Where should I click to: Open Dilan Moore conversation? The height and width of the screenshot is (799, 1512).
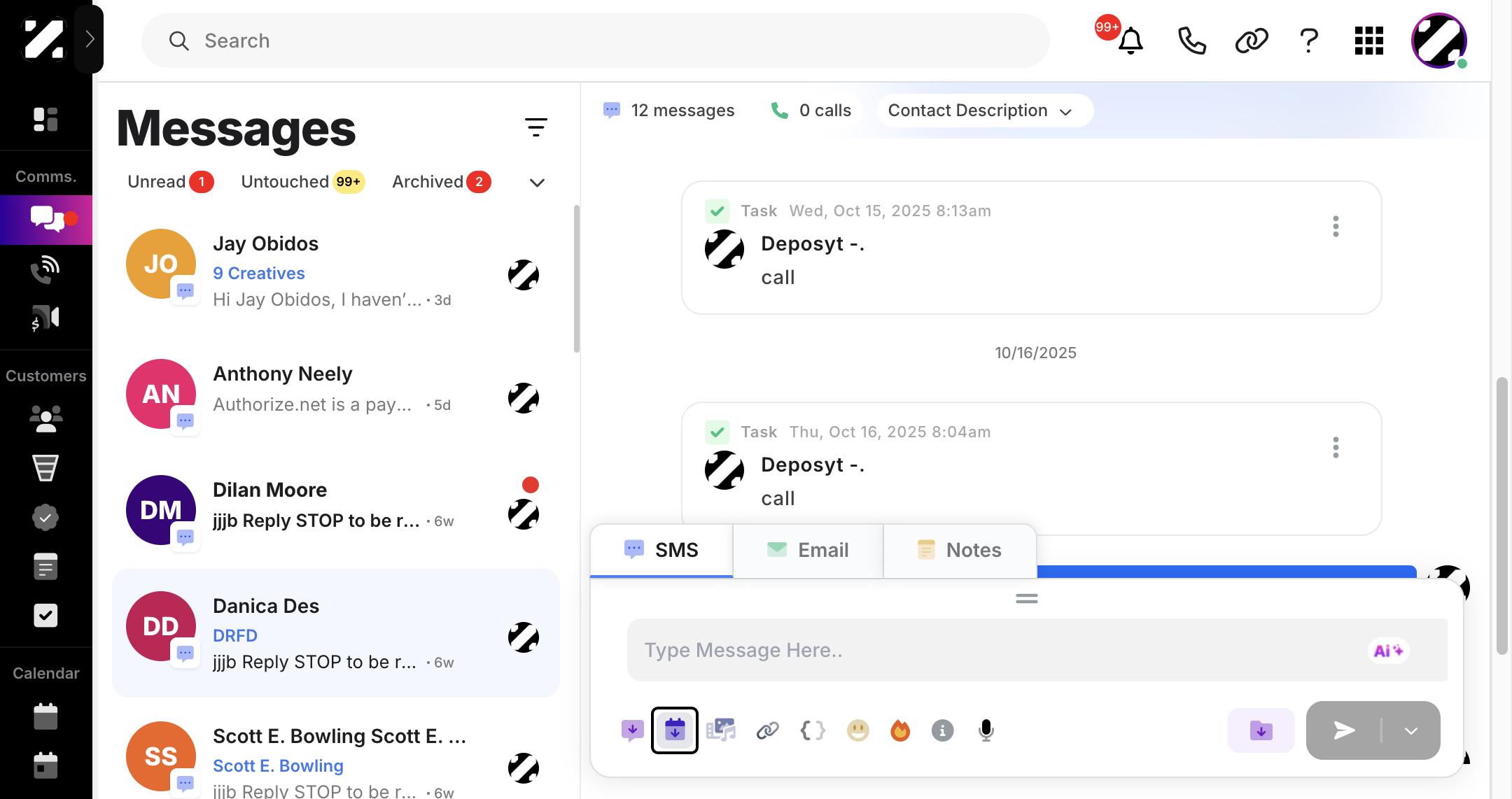(x=336, y=511)
